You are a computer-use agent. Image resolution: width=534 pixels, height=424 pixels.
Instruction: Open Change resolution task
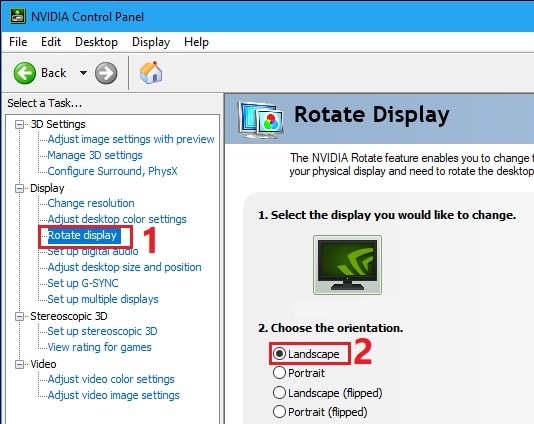[x=91, y=203]
